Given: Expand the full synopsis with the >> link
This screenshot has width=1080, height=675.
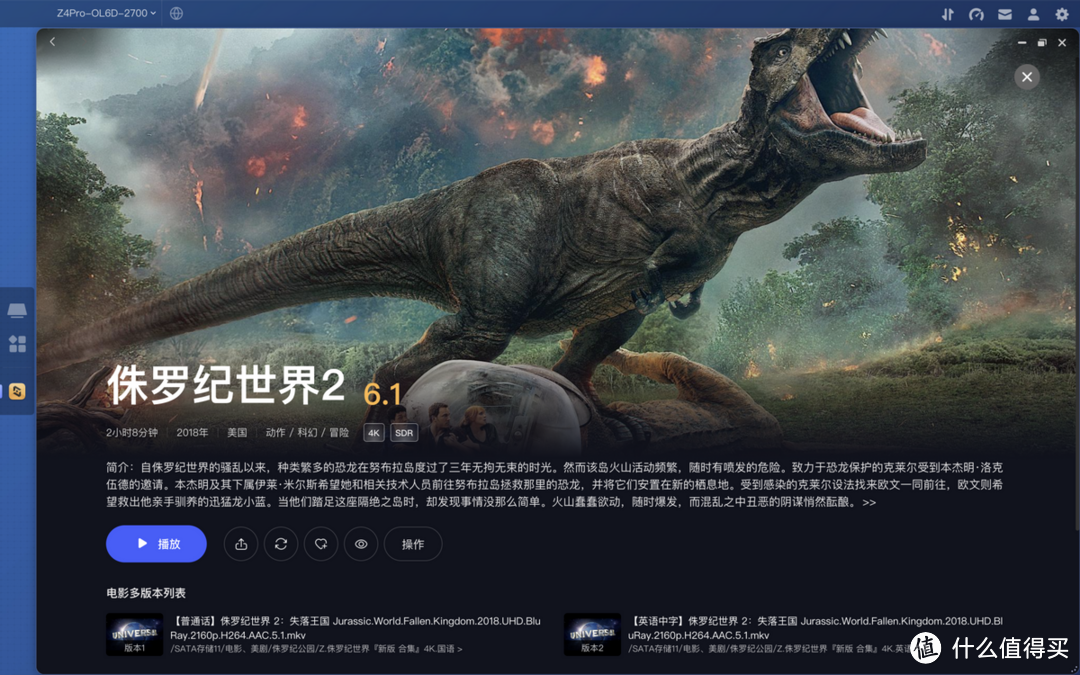Looking at the screenshot, I should click(869, 502).
